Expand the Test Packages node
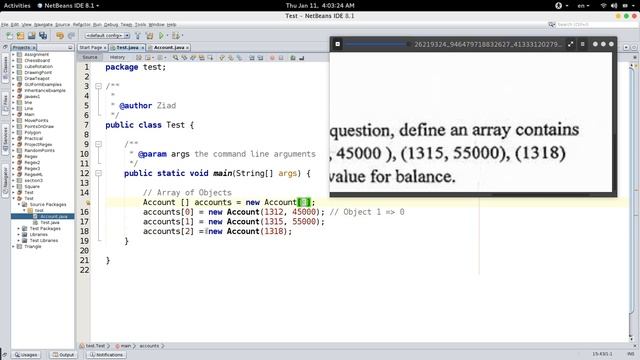The height and width of the screenshot is (360, 640). click(x=19, y=229)
